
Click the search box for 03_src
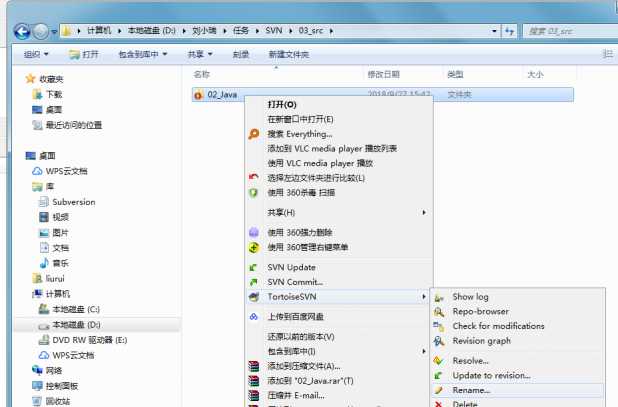[570, 31]
